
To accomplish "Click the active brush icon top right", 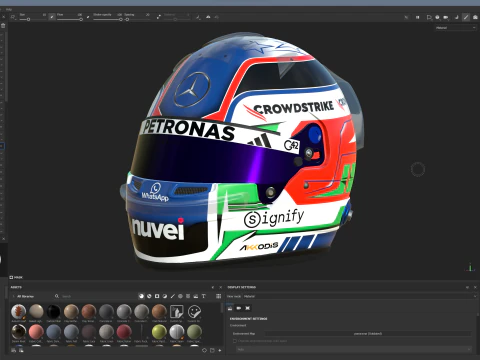I will 466,17.
